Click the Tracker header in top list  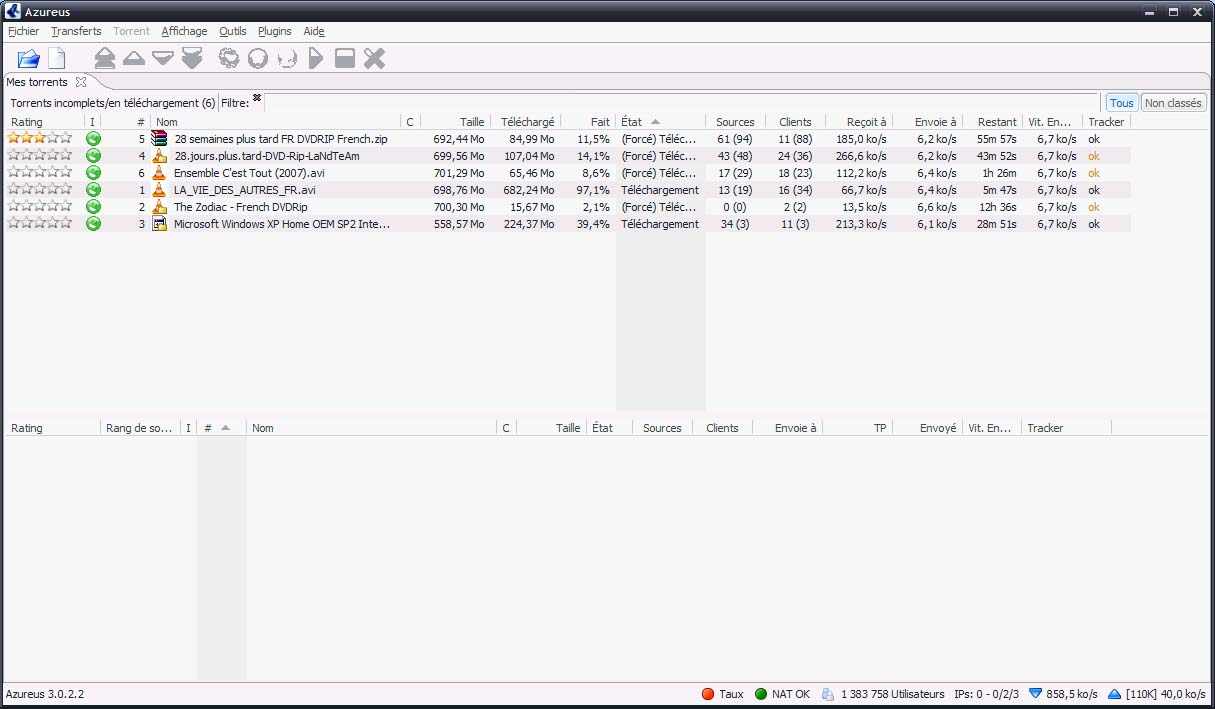point(1106,122)
